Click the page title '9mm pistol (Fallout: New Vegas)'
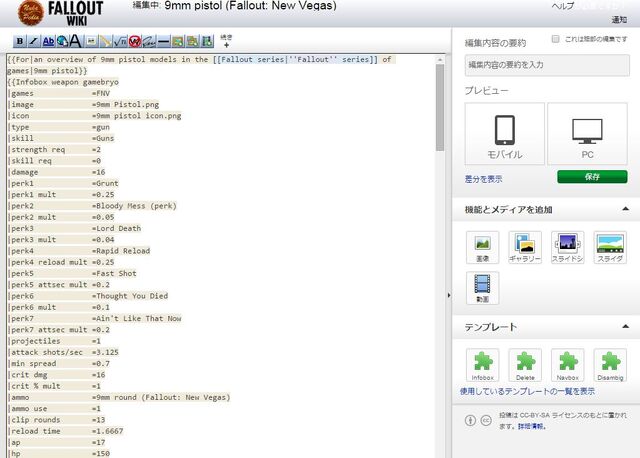The image size is (640, 458). point(250,6)
